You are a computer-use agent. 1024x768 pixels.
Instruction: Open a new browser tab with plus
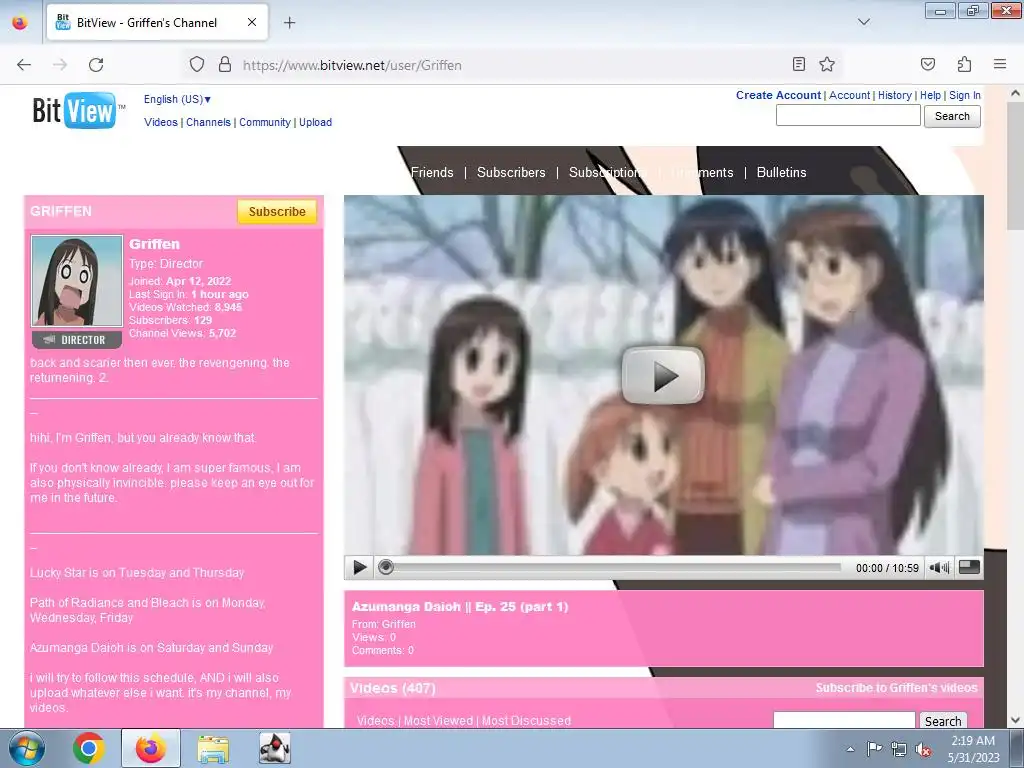(x=289, y=22)
